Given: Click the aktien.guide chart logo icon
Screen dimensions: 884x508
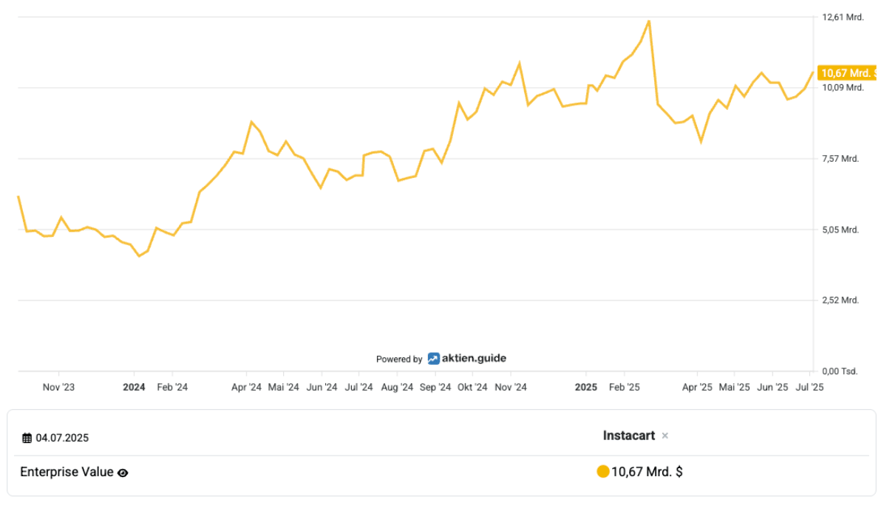Looking at the screenshot, I should tap(433, 359).
